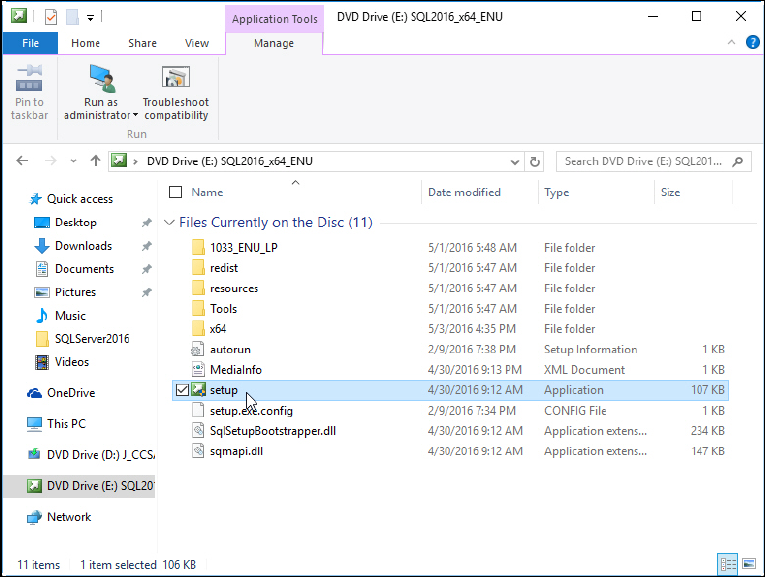Screen dimensions: 765x577
Task: Select the MediaInfo XML document
Action: 236,370
